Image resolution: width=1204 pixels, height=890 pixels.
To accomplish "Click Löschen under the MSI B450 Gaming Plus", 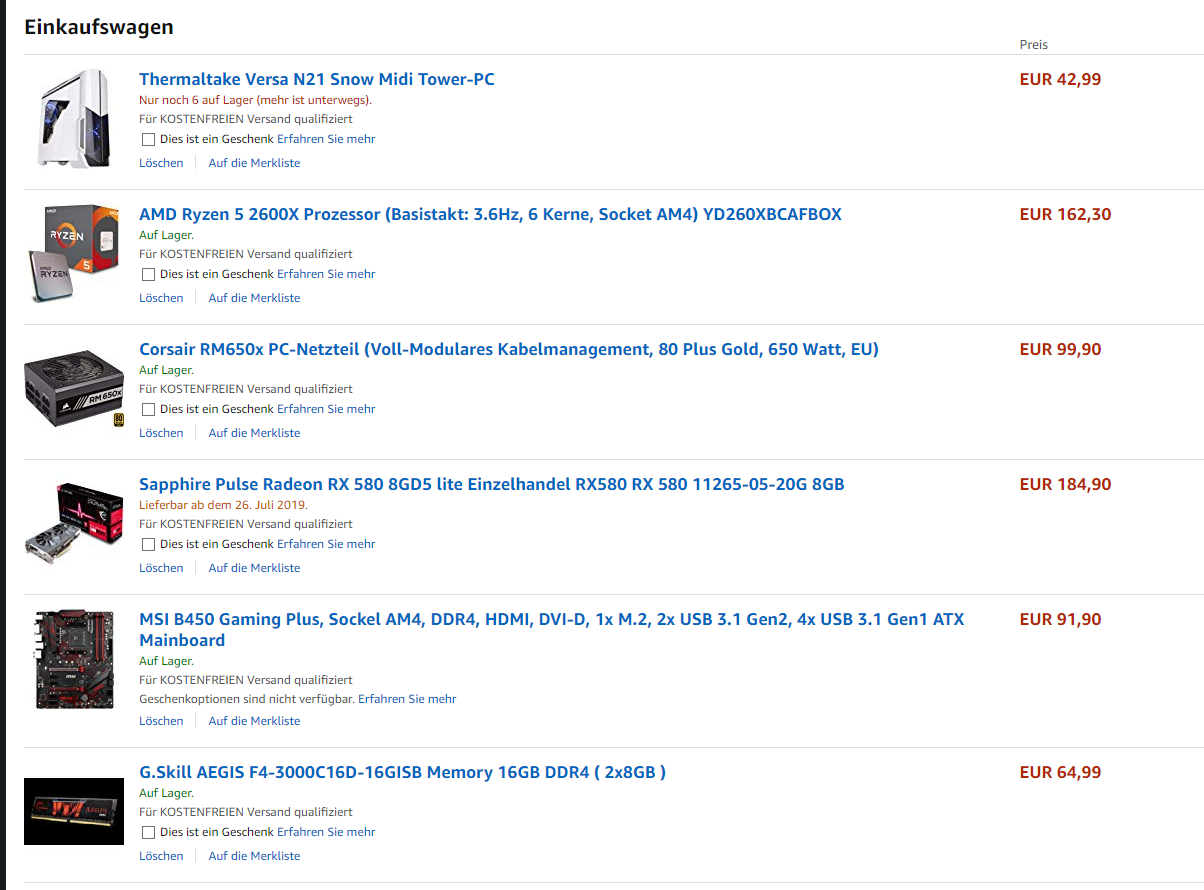I will coord(161,721).
